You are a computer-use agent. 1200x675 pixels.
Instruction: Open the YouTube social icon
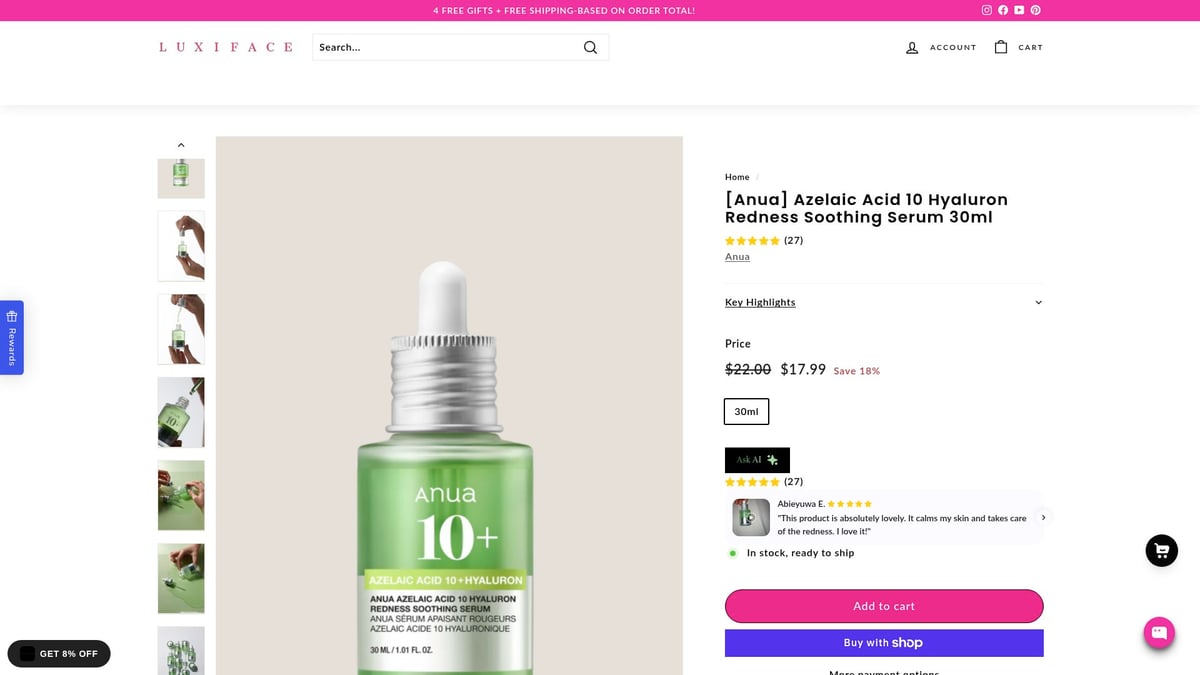tap(1019, 10)
